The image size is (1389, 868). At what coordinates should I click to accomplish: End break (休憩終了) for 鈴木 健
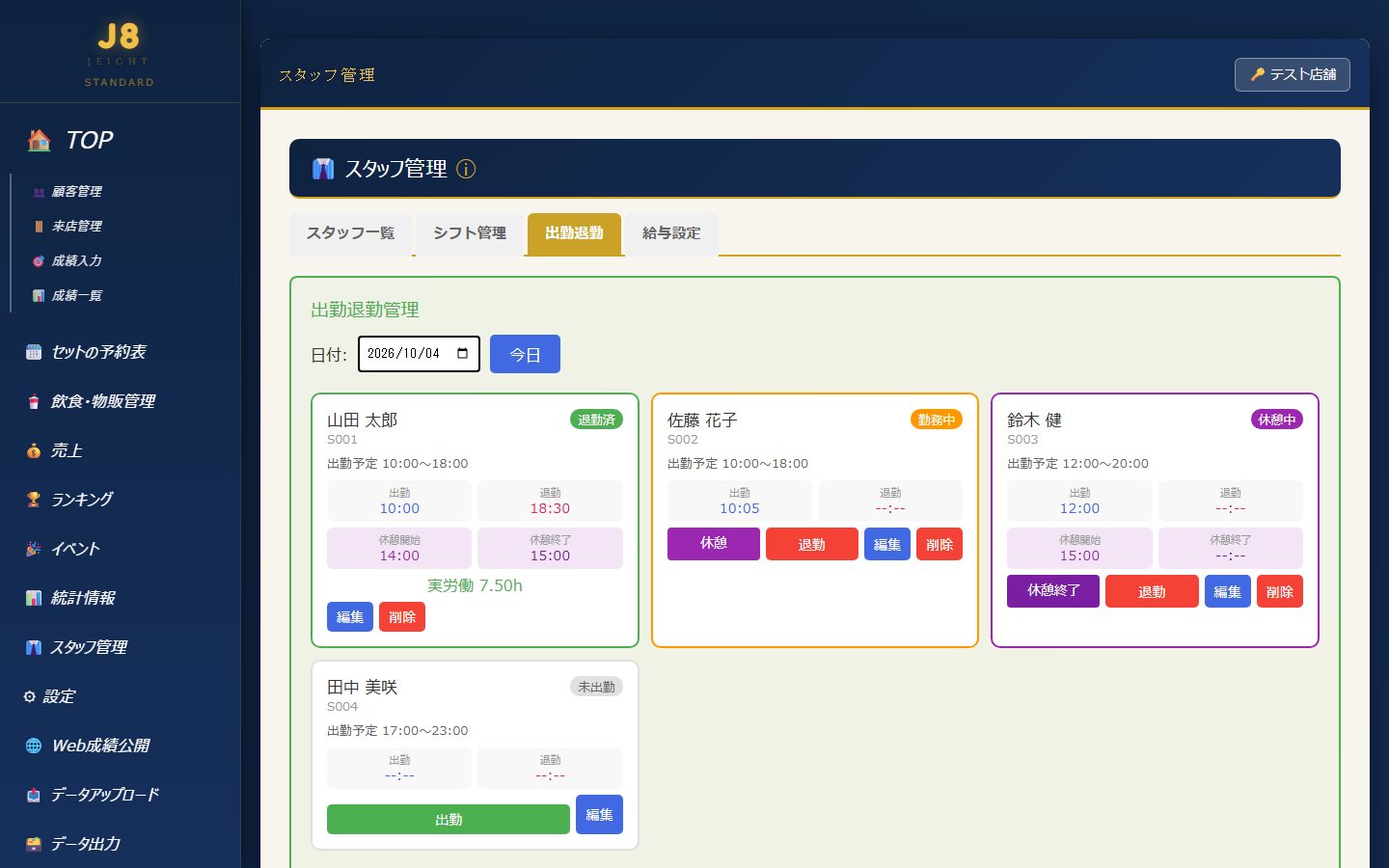(x=1053, y=591)
